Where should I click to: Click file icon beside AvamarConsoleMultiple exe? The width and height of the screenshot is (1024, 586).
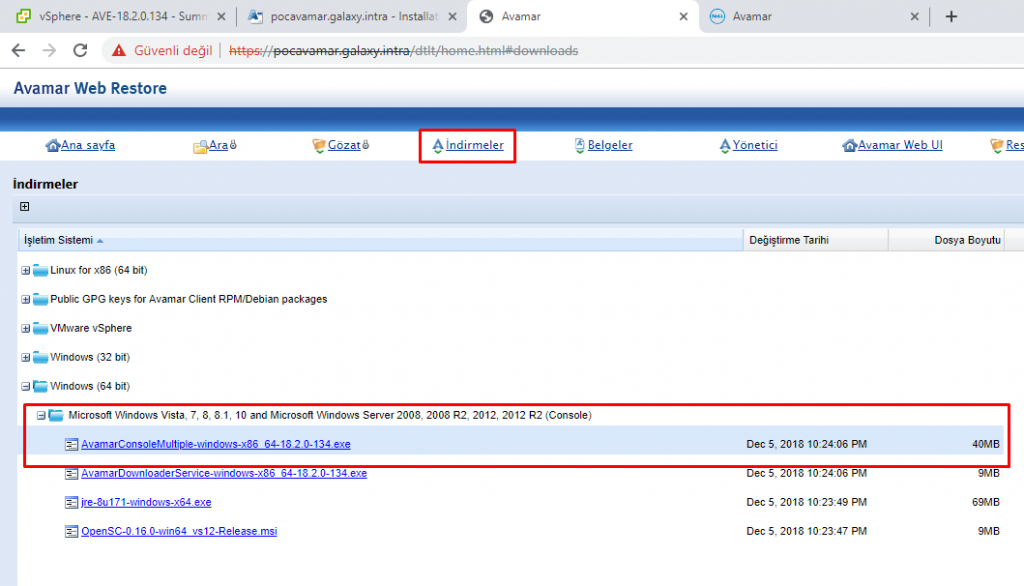pyautogui.click(x=72, y=445)
